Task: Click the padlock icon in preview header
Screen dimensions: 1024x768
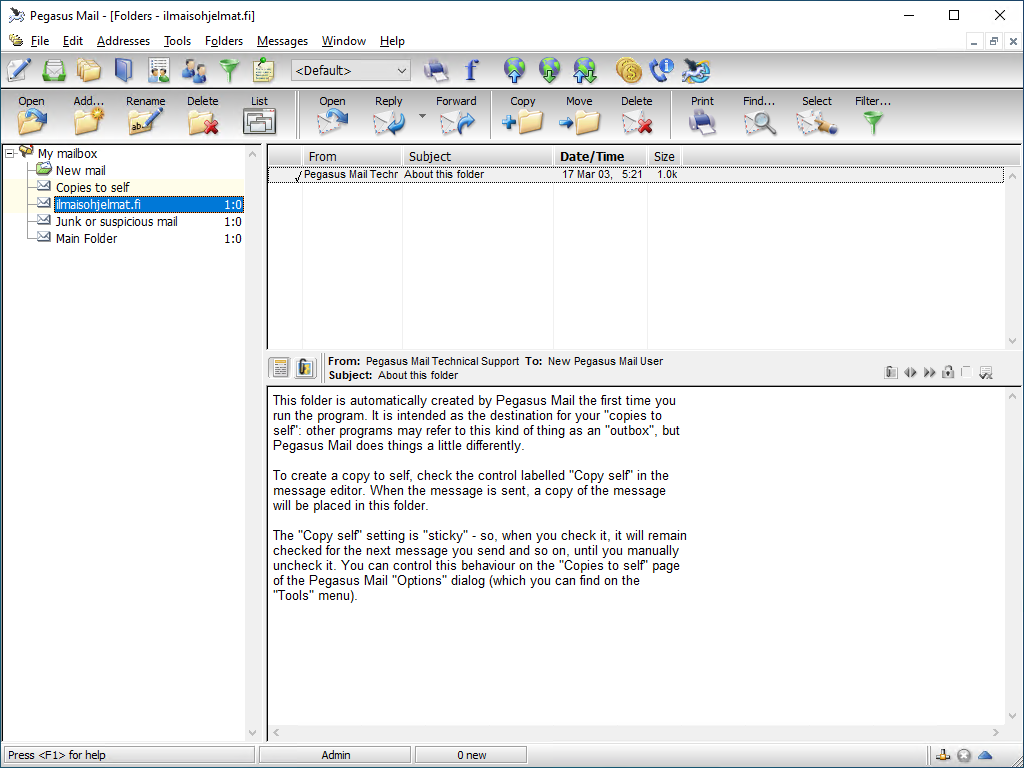Action: (948, 372)
